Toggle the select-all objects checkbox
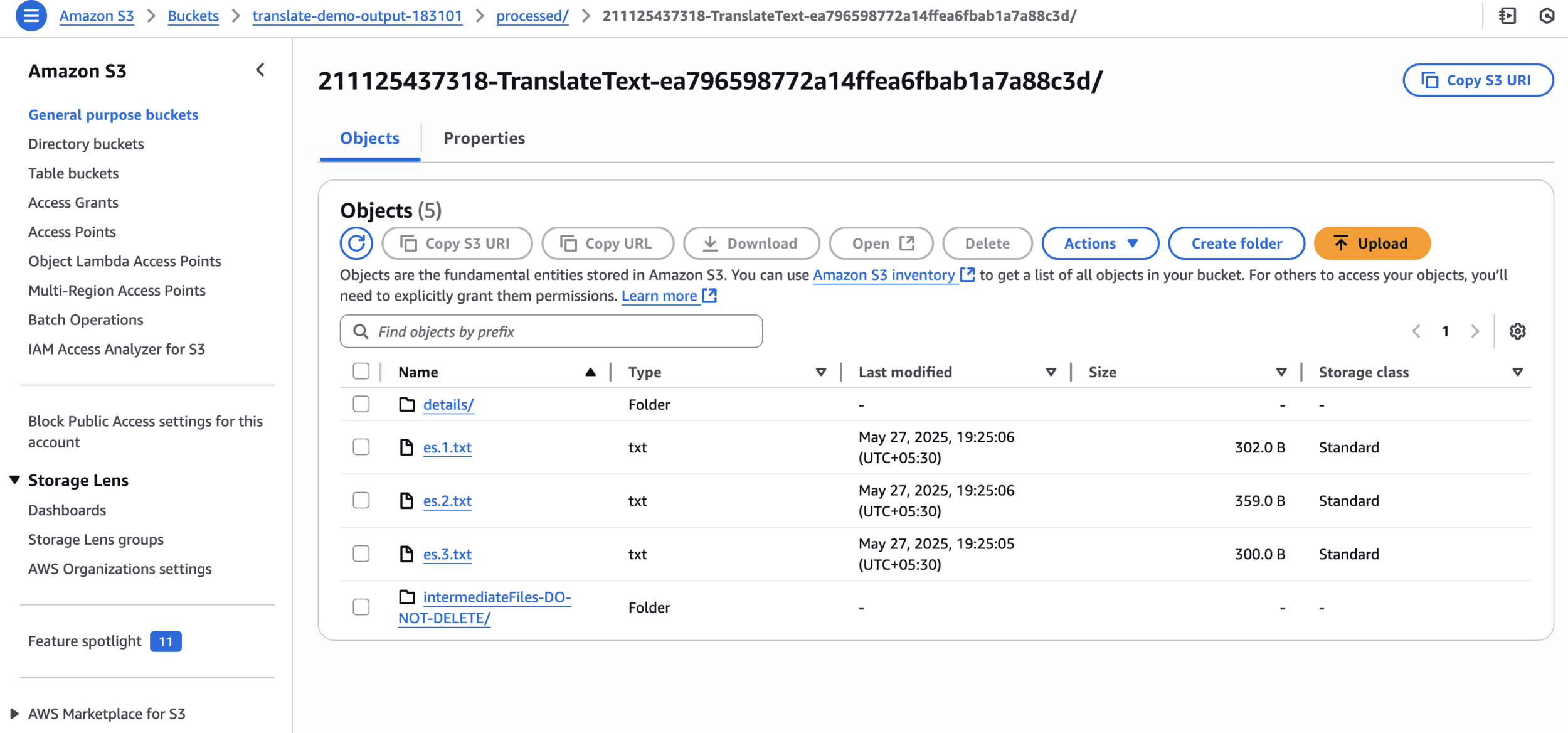The image size is (1568, 733). pyautogui.click(x=361, y=372)
